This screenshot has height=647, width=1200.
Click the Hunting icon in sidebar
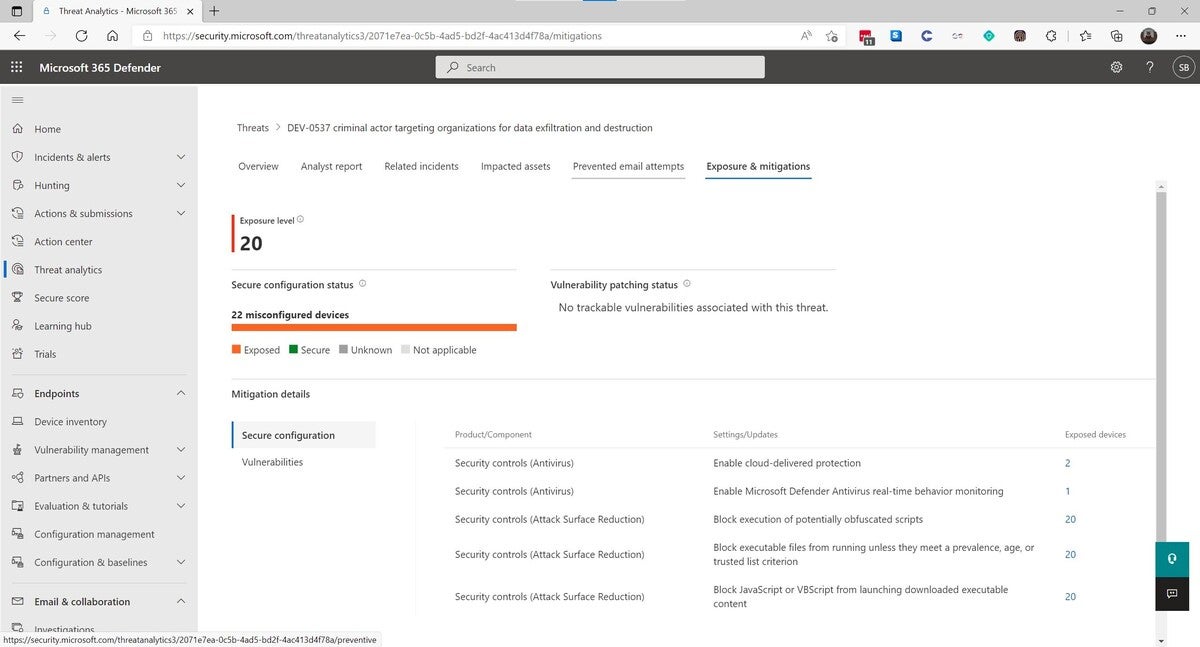pyautogui.click(x=17, y=185)
